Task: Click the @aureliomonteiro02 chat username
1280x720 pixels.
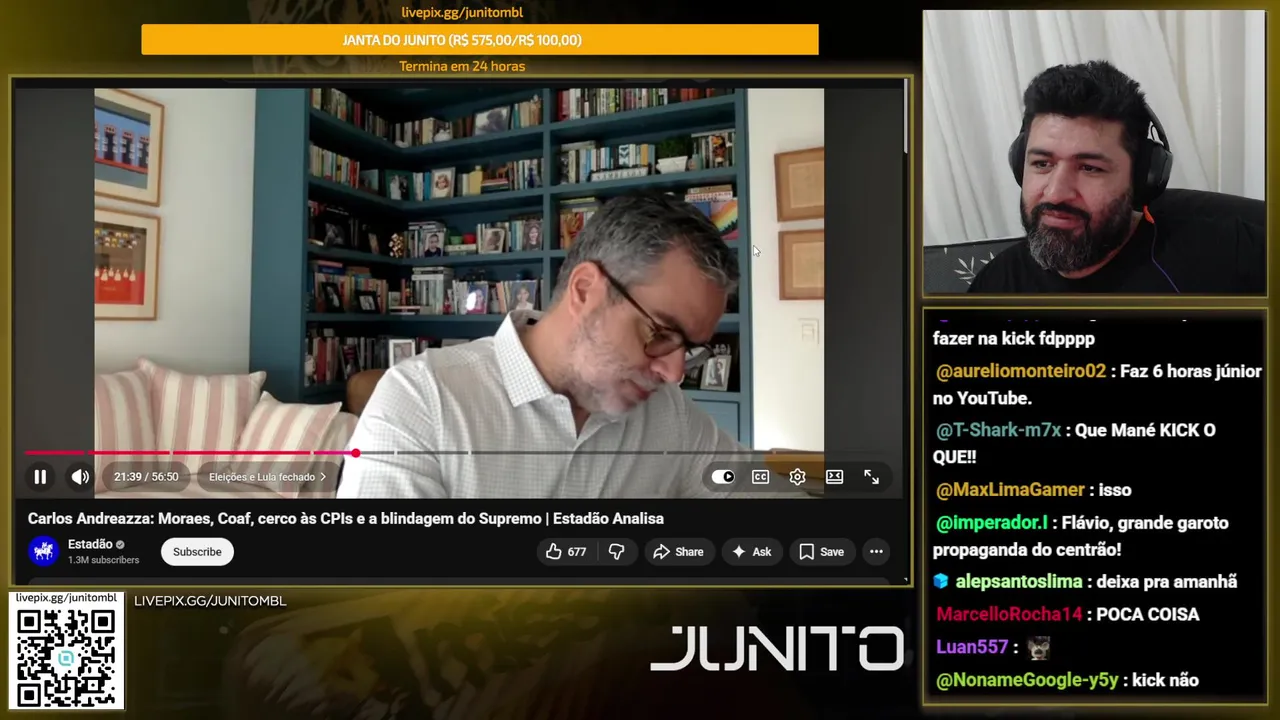Action: coord(1021,371)
